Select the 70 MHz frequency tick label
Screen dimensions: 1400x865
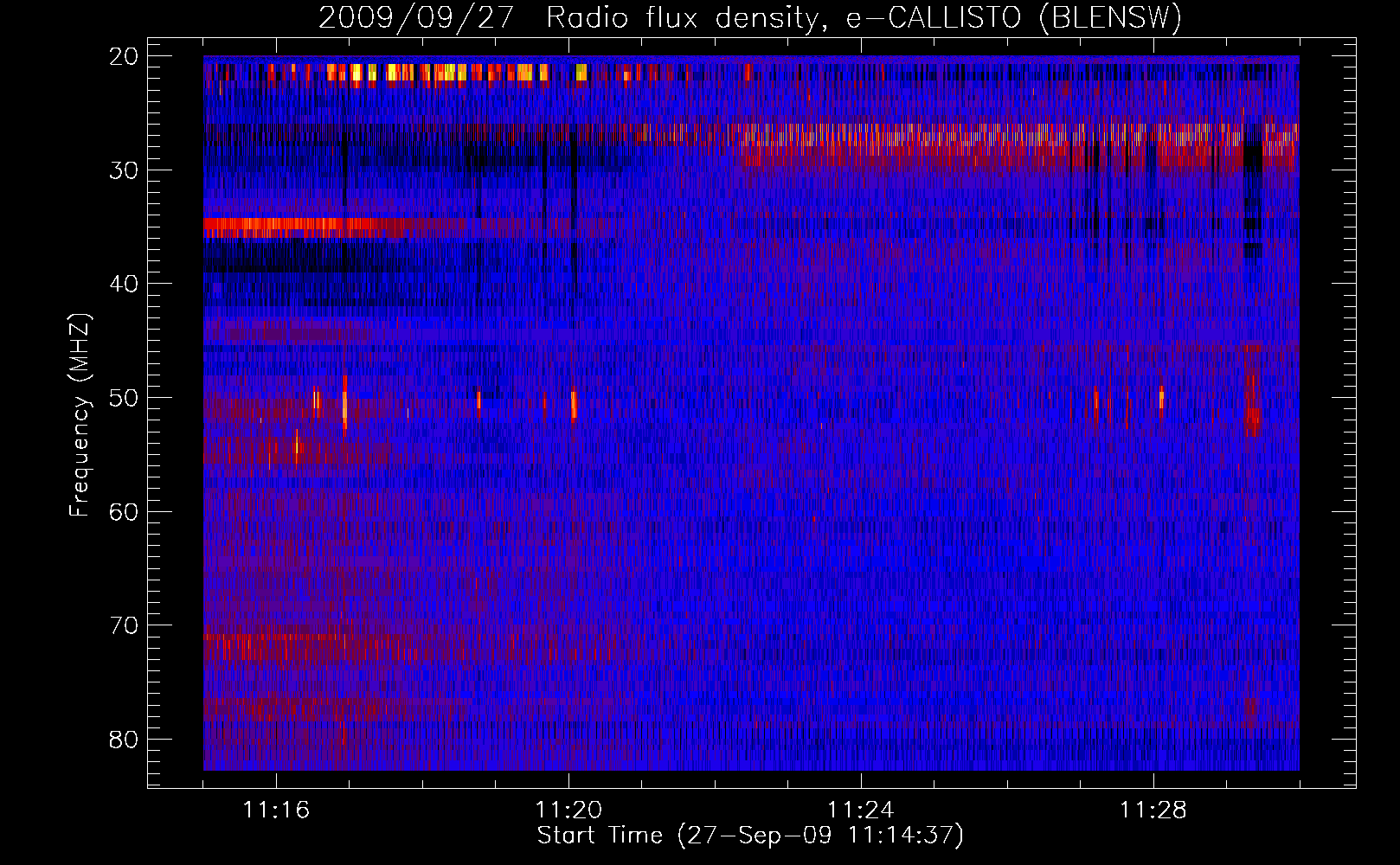point(125,625)
